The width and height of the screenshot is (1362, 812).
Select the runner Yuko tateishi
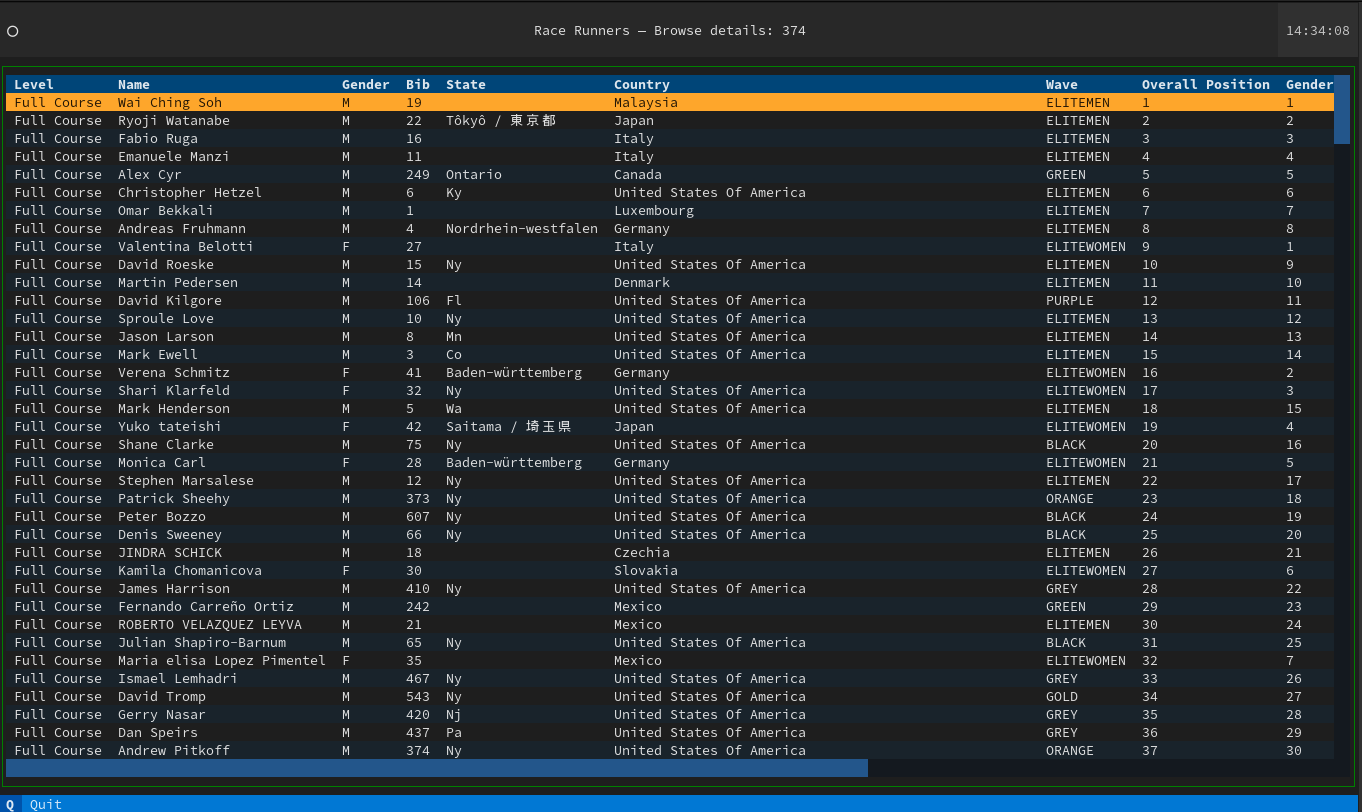point(670,427)
